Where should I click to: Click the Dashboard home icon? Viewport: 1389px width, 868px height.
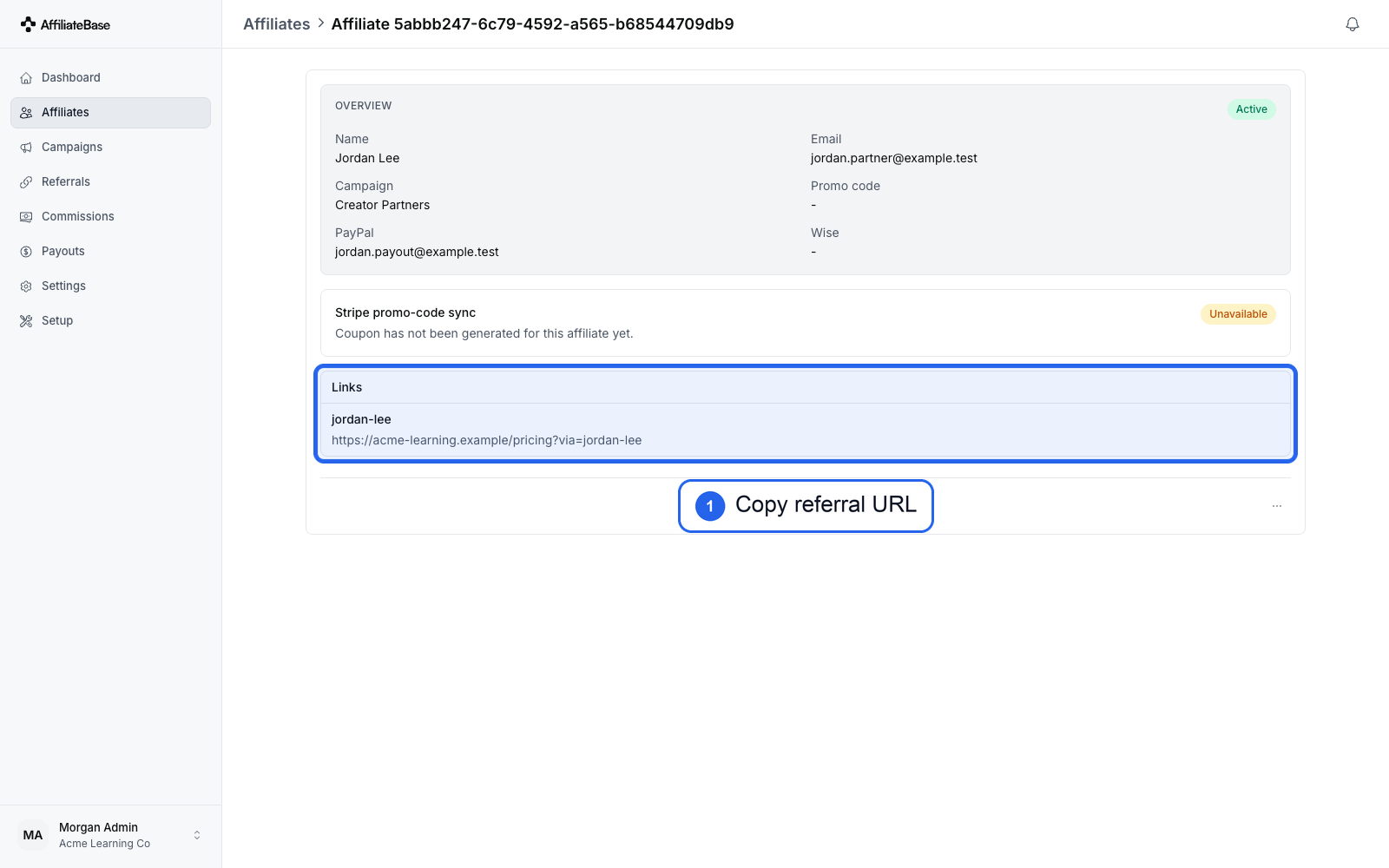(26, 78)
